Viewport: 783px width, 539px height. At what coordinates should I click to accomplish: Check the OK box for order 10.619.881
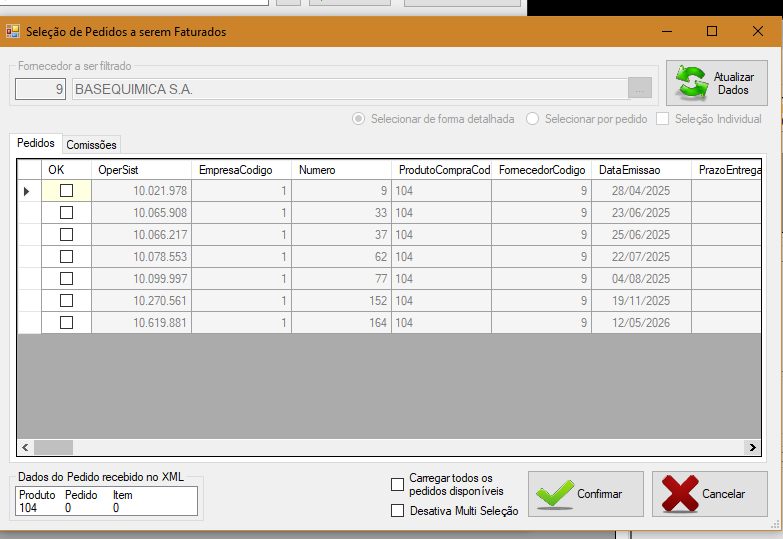[66, 322]
